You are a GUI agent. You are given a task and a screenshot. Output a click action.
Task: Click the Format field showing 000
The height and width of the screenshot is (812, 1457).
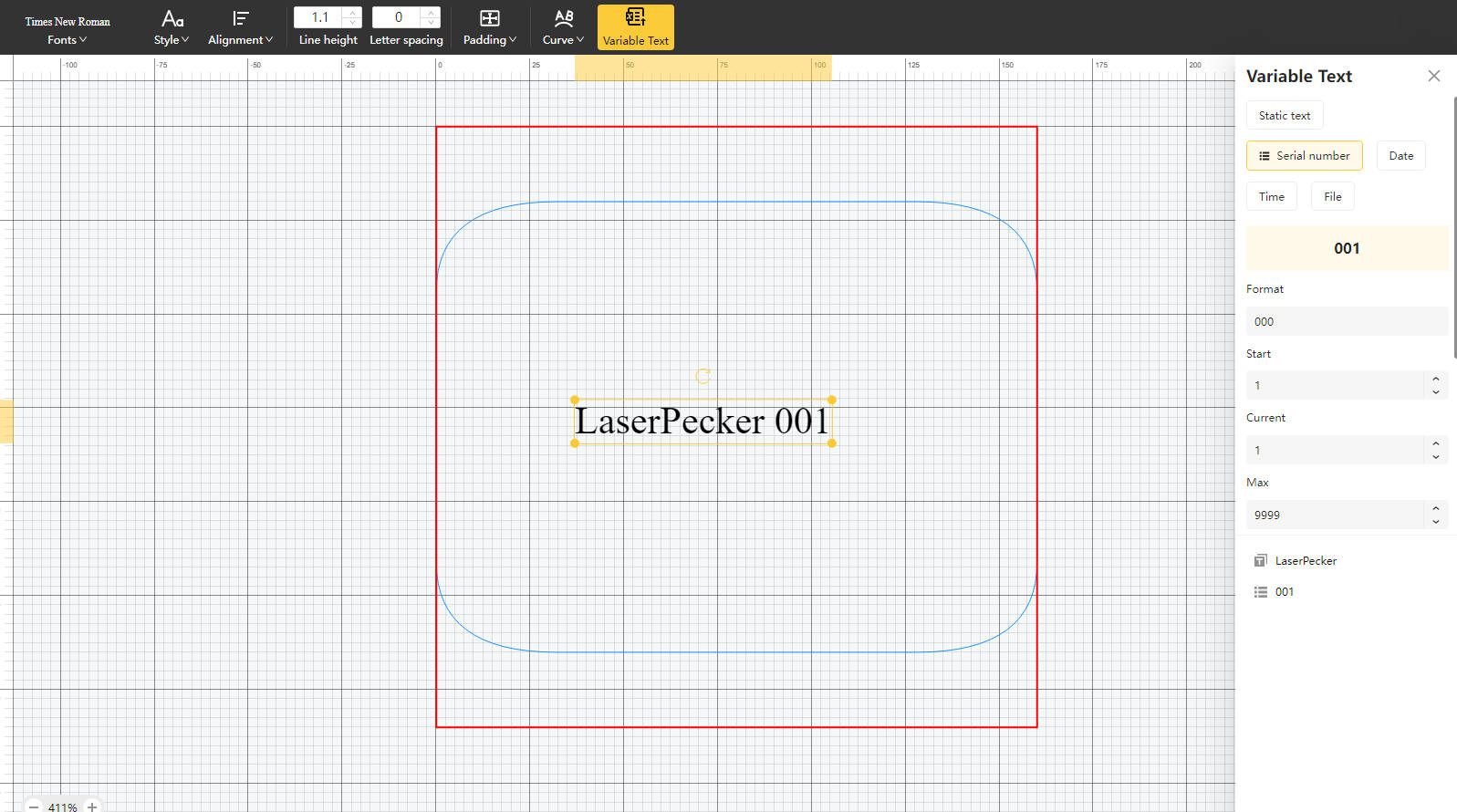[x=1347, y=321]
